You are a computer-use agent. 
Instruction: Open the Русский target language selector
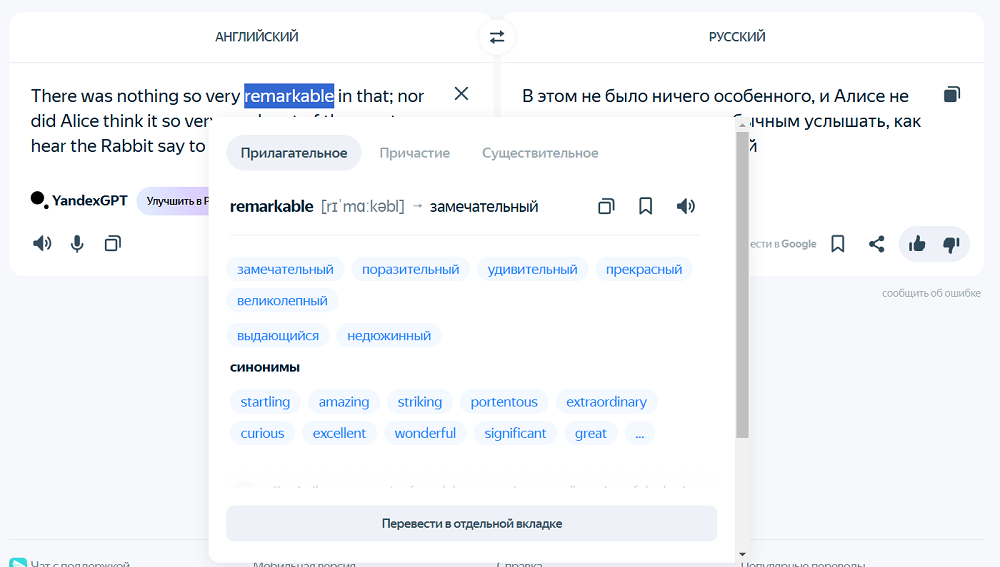tap(737, 37)
